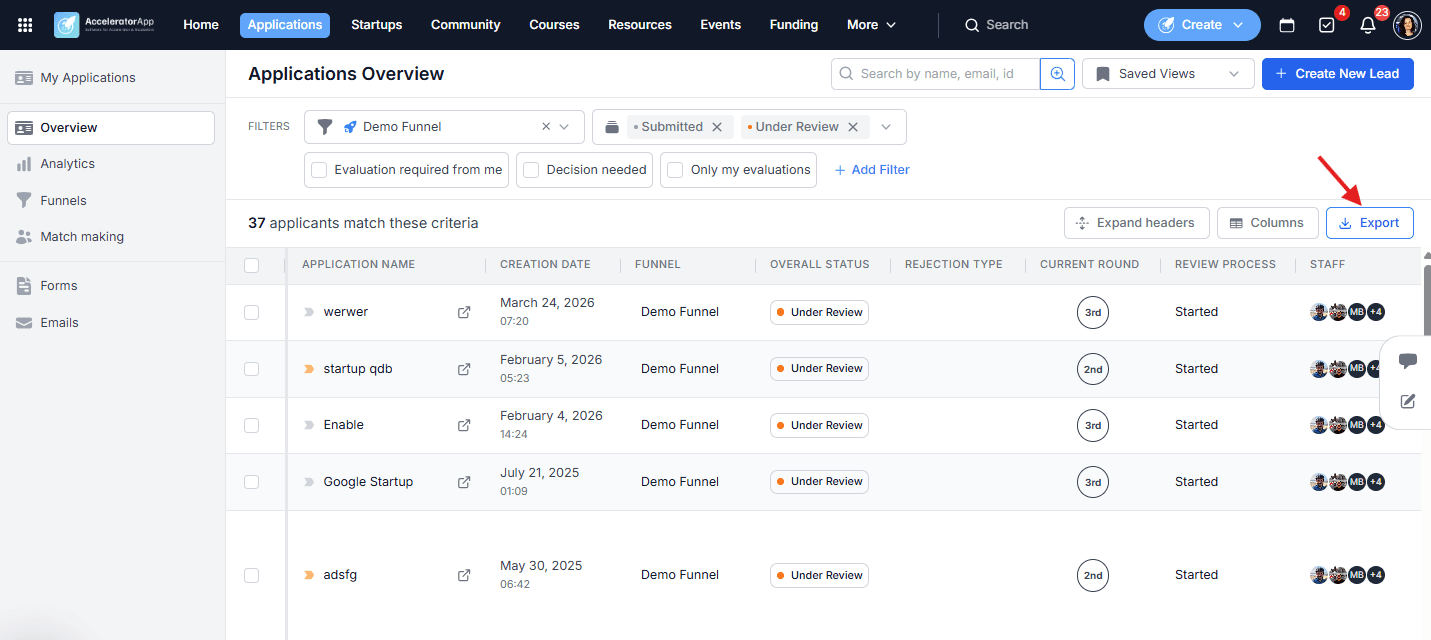Click the Add Filter link

[872, 170]
